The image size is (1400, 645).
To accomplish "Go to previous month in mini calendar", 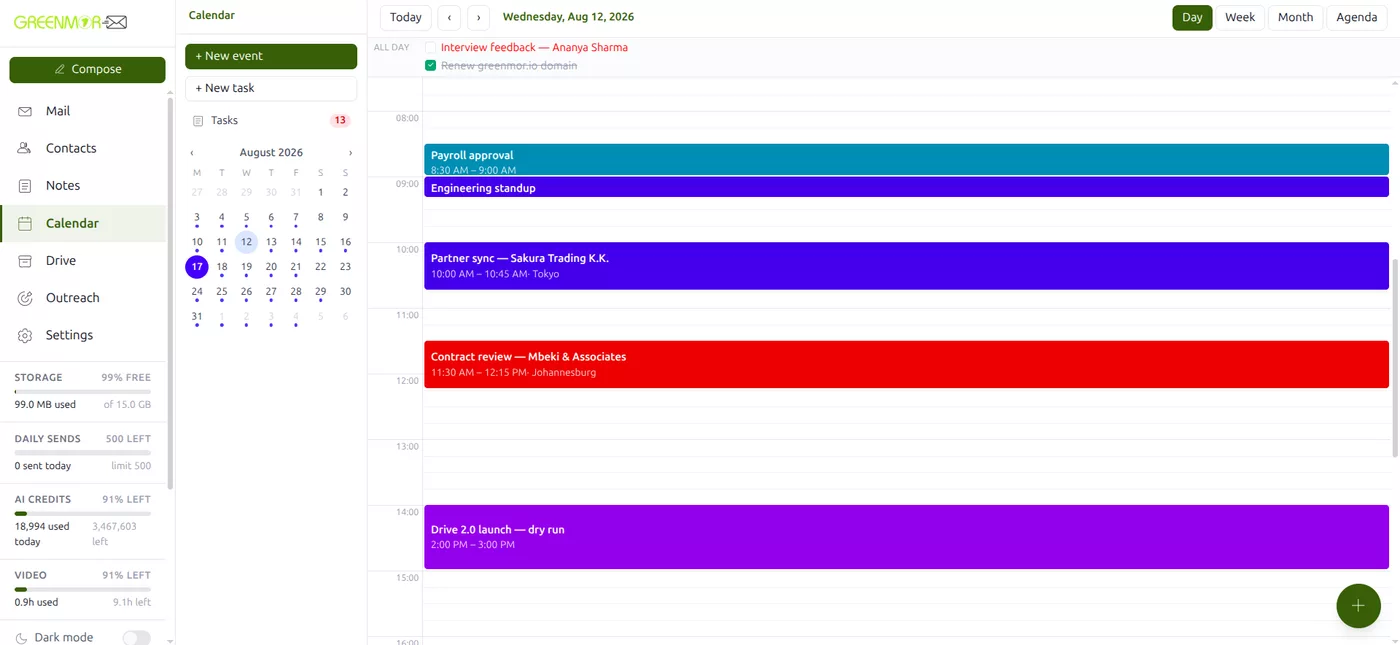I will coord(192,153).
